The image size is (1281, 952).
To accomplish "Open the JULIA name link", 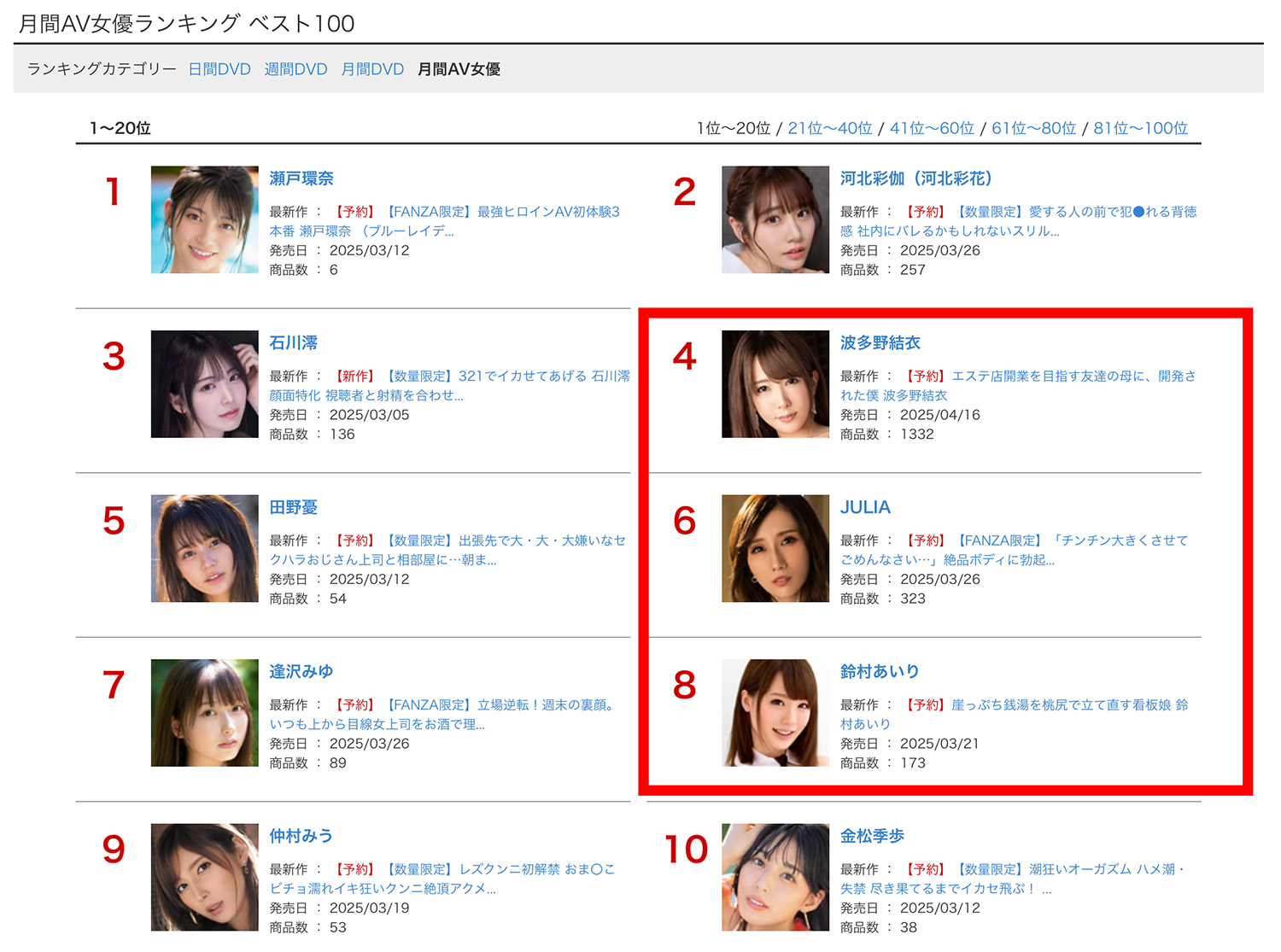I will pos(865,507).
